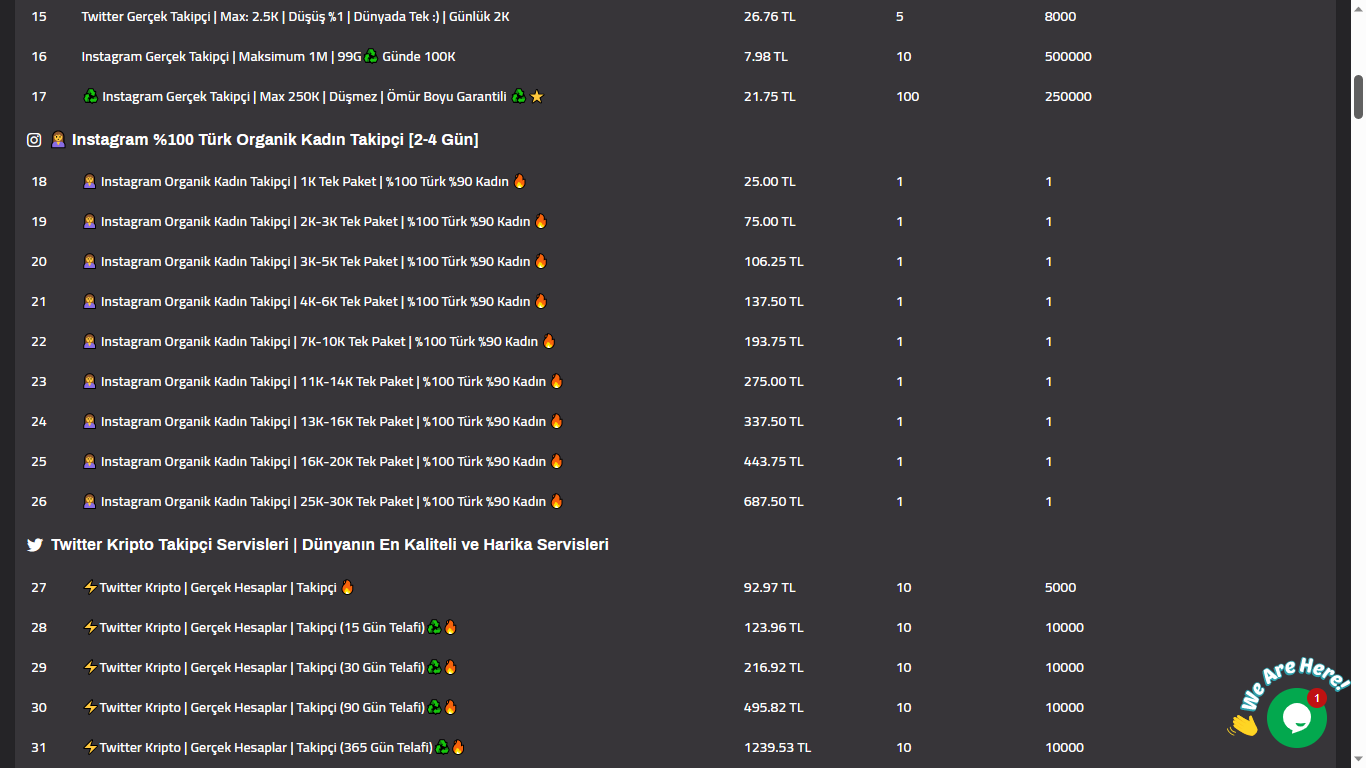
Task: Click service ID number 22
Action: click(x=39, y=341)
